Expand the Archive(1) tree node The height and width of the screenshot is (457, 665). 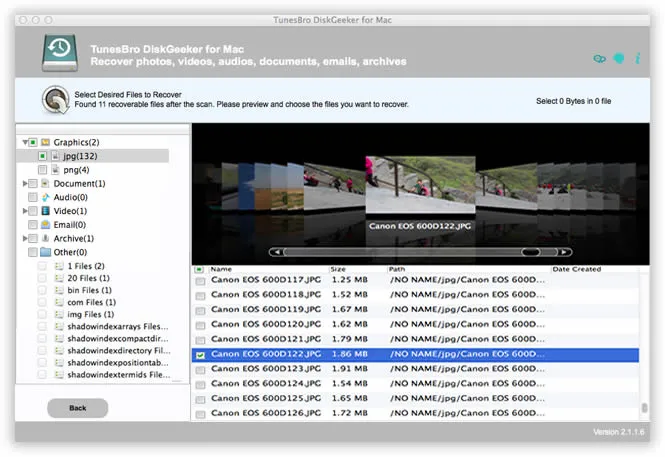24,239
